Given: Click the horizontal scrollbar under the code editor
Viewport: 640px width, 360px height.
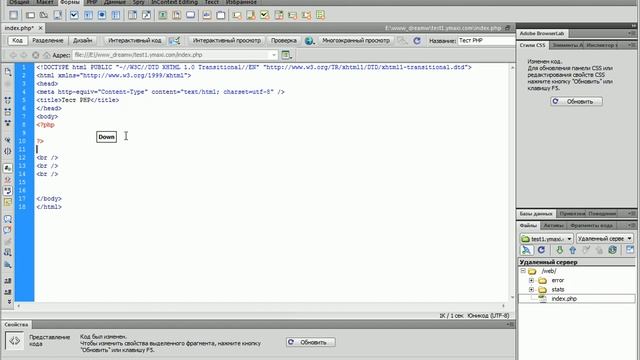Looking at the screenshot, I should [x=260, y=306].
